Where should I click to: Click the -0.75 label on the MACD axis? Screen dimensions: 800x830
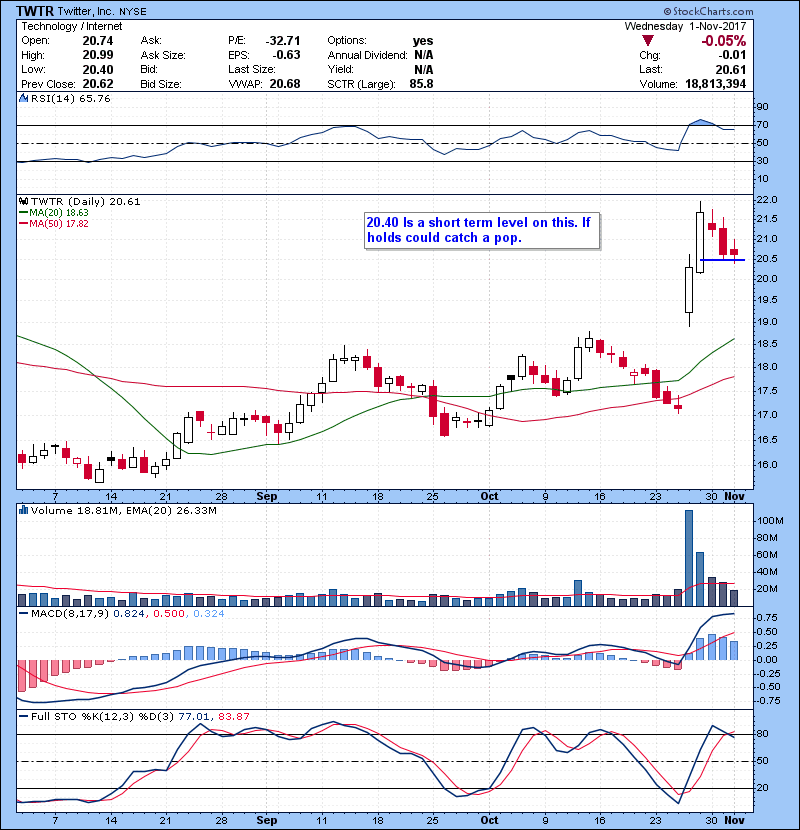pos(766,701)
